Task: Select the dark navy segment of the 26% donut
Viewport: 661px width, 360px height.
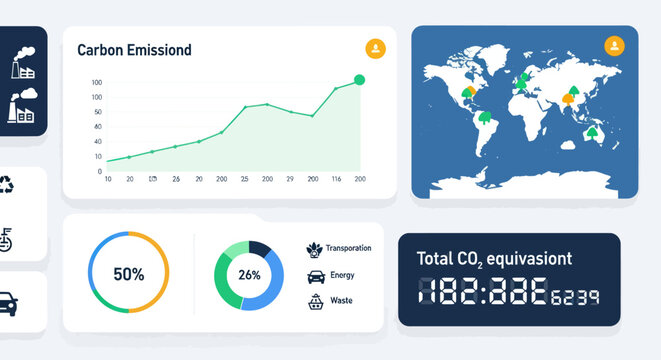Action: click(259, 249)
